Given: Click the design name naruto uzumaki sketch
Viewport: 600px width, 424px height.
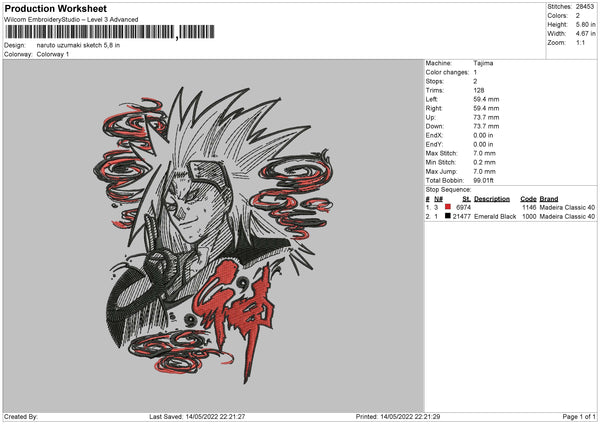Looking at the screenshot, I should (78, 45).
